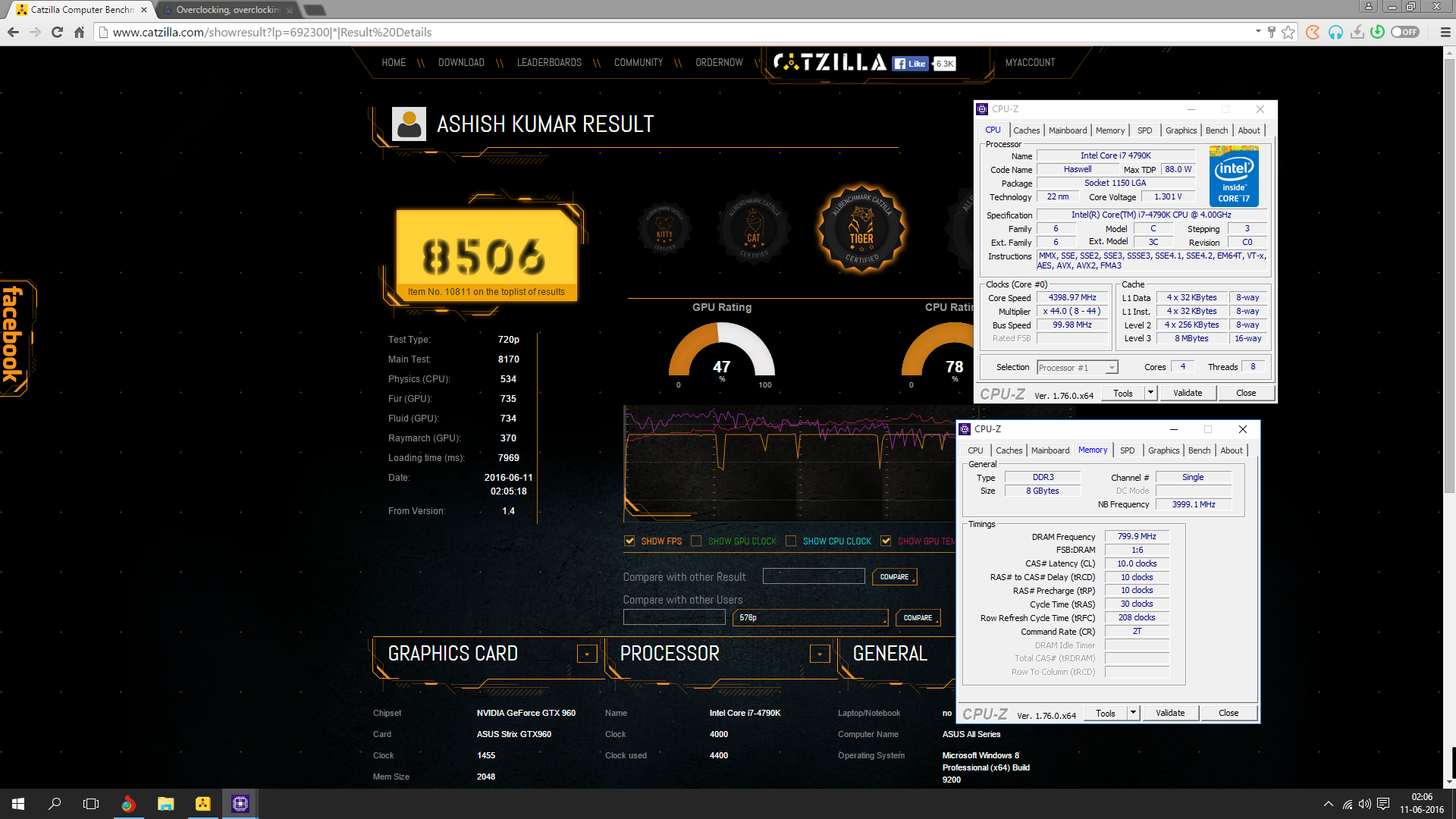Open Graphics tab in upper CPU-Z
Viewport: 1456px width, 819px height.
1181,130
